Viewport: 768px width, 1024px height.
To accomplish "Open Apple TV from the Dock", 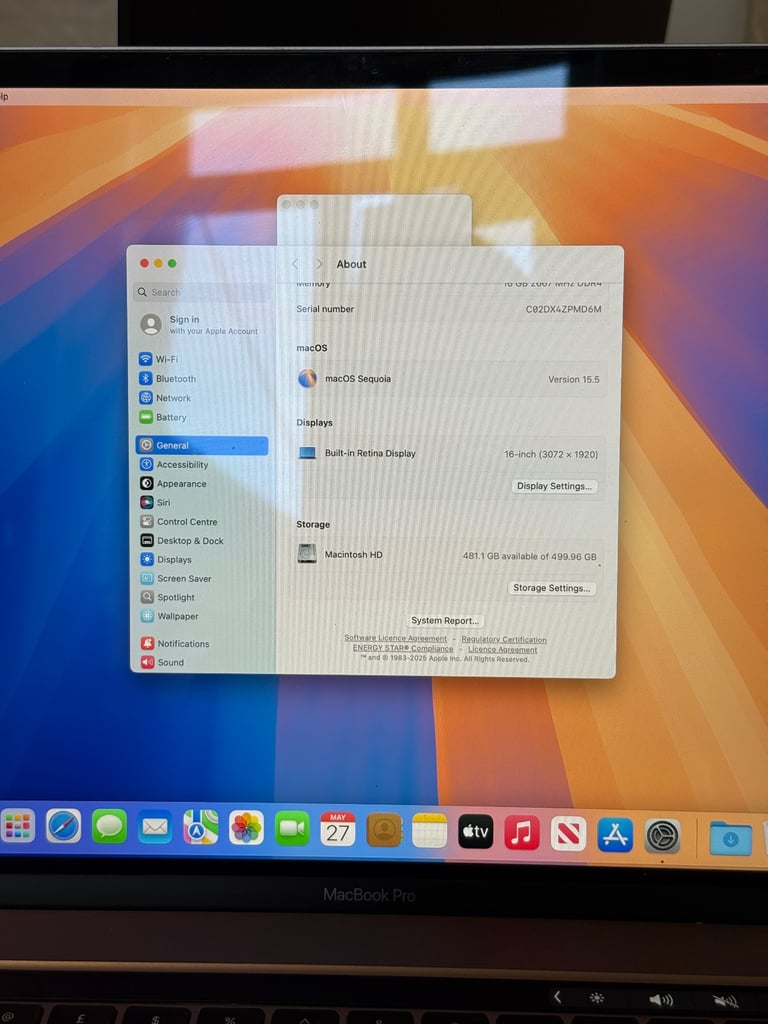I will pos(475,832).
